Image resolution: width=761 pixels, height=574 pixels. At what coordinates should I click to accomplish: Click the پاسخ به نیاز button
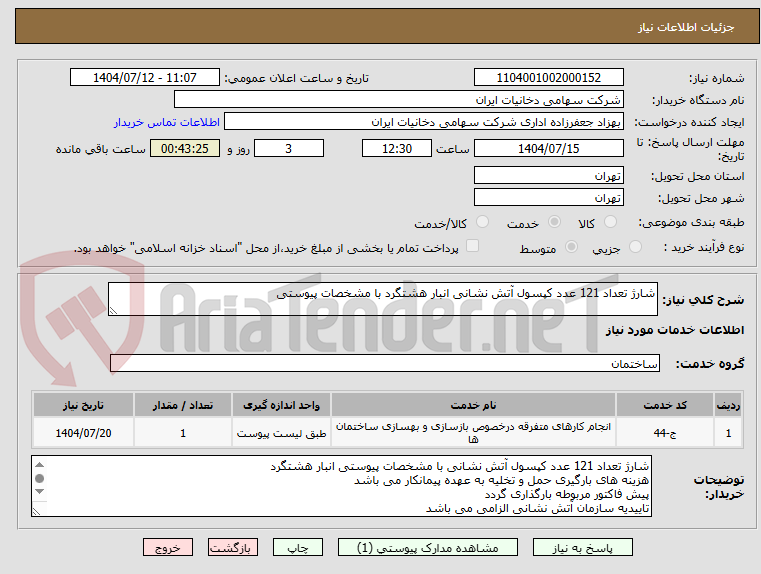click(x=582, y=547)
